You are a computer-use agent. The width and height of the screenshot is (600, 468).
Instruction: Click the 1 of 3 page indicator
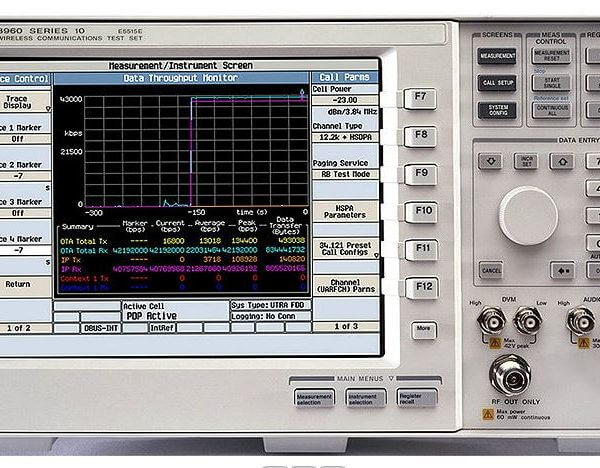[346, 327]
